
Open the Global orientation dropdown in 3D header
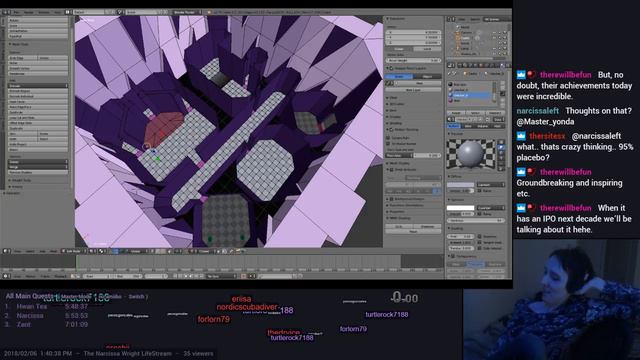pyautogui.click(x=138, y=251)
